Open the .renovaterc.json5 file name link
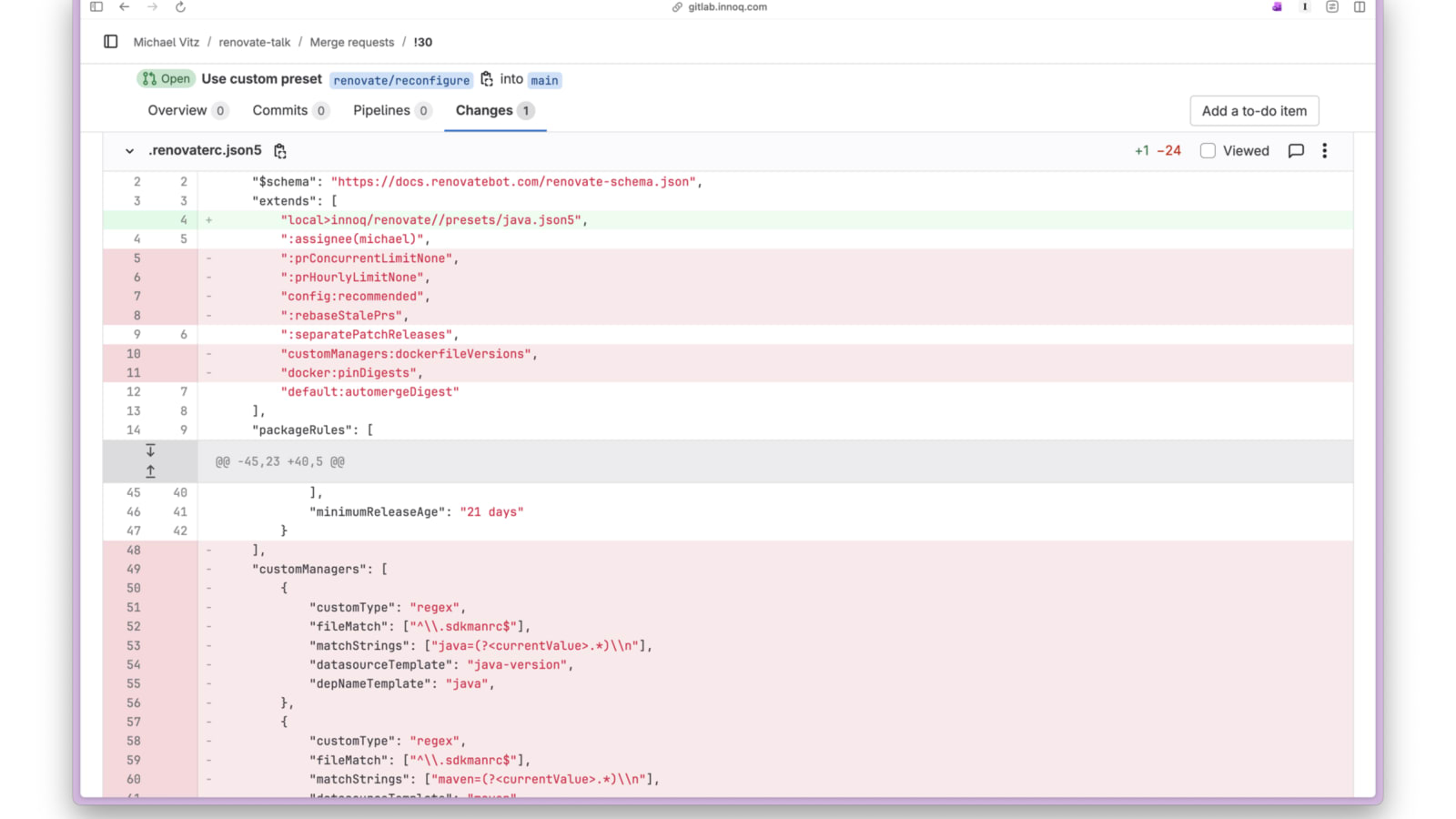The image size is (1456, 819). click(205, 150)
